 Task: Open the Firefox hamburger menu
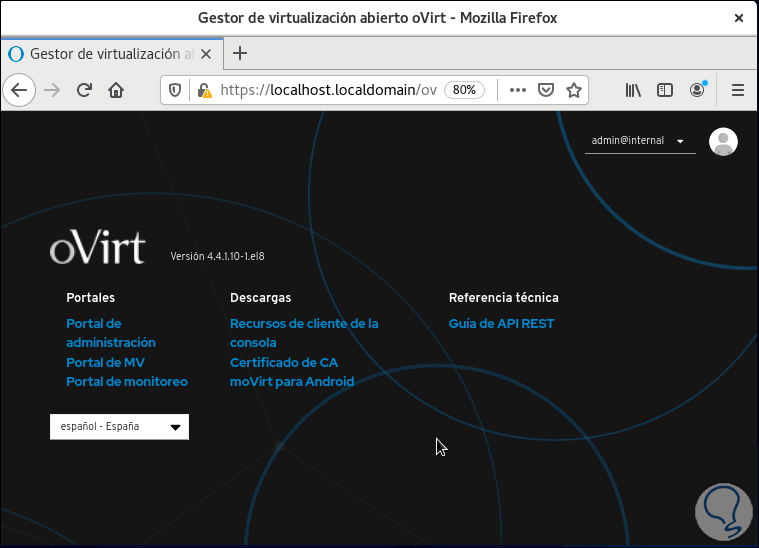(738, 90)
